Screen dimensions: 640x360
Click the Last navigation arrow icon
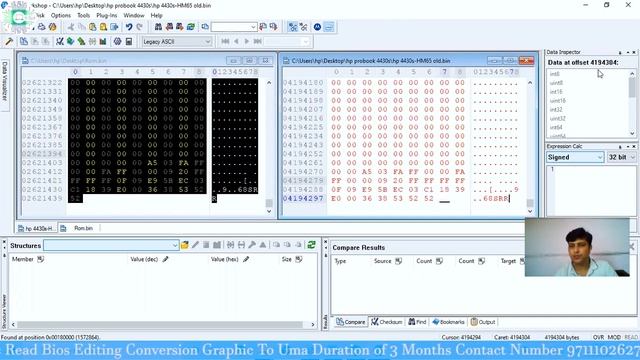click(257, 42)
